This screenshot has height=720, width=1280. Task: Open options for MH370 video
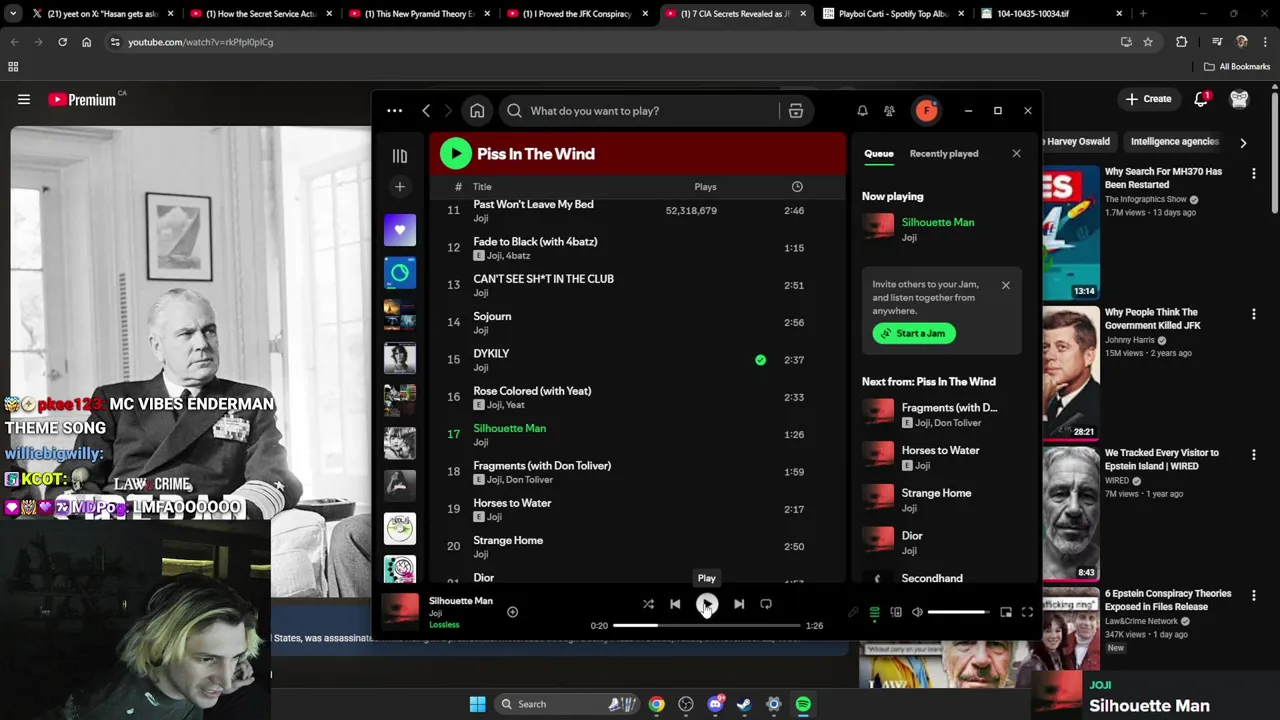click(x=1254, y=174)
